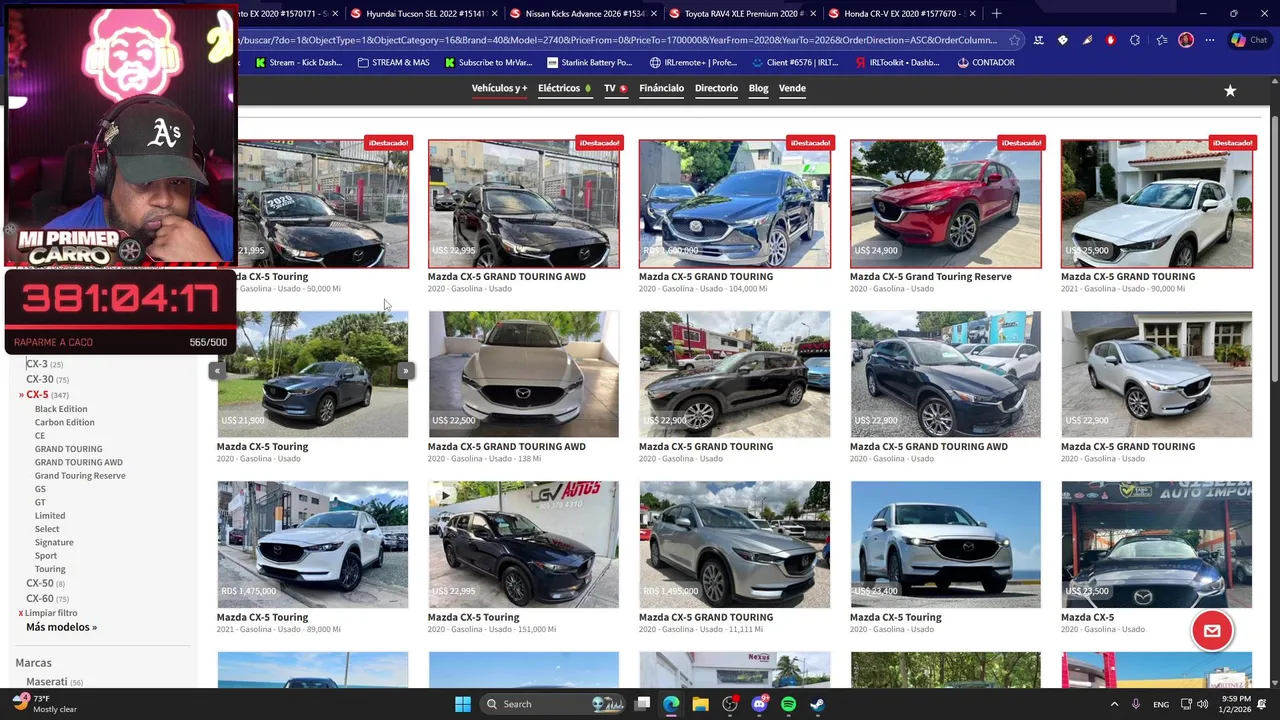The height and width of the screenshot is (720, 1280).
Task: Expand Más modelos list
Action: (x=61, y=627)
